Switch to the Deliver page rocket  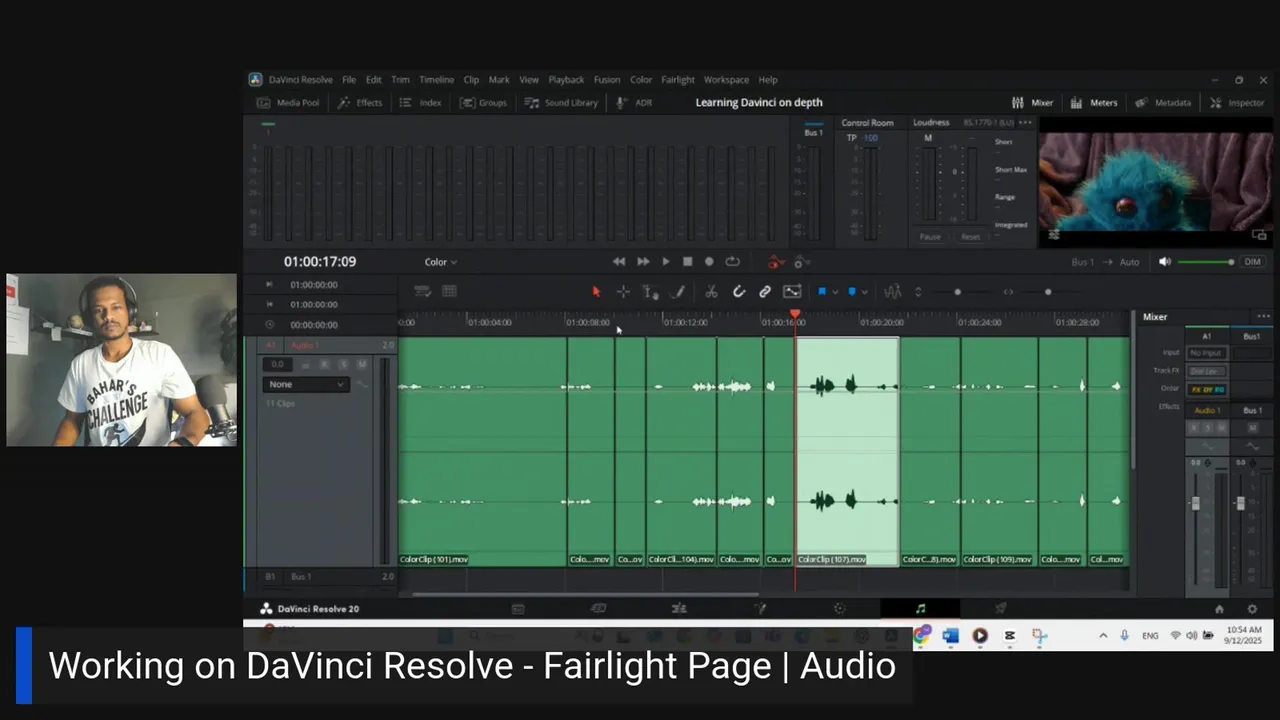[1000, 608]
